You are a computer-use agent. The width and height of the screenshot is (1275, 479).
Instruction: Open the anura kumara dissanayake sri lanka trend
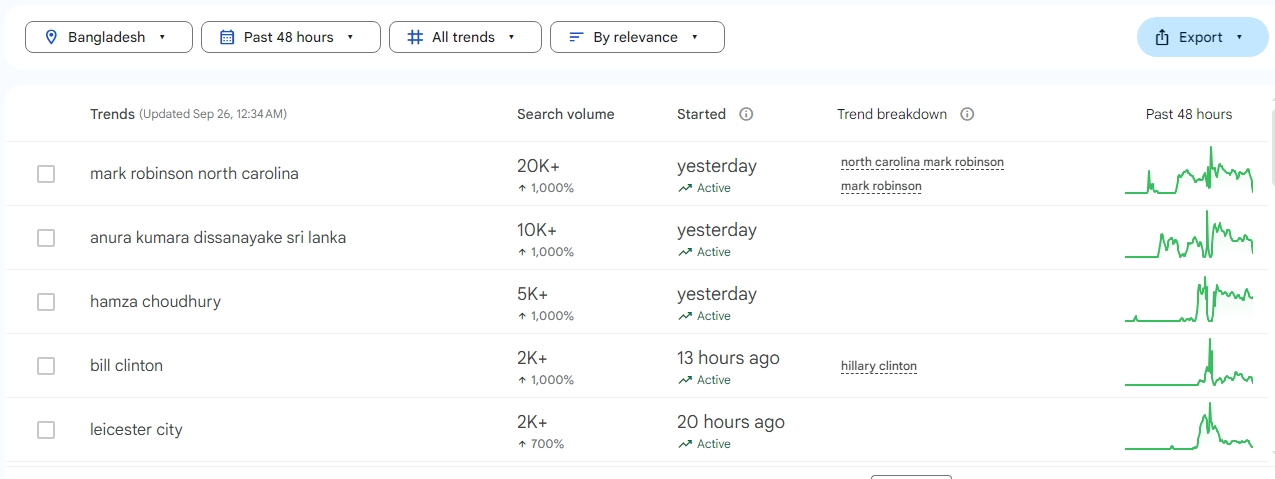click(x=218, y=238)
